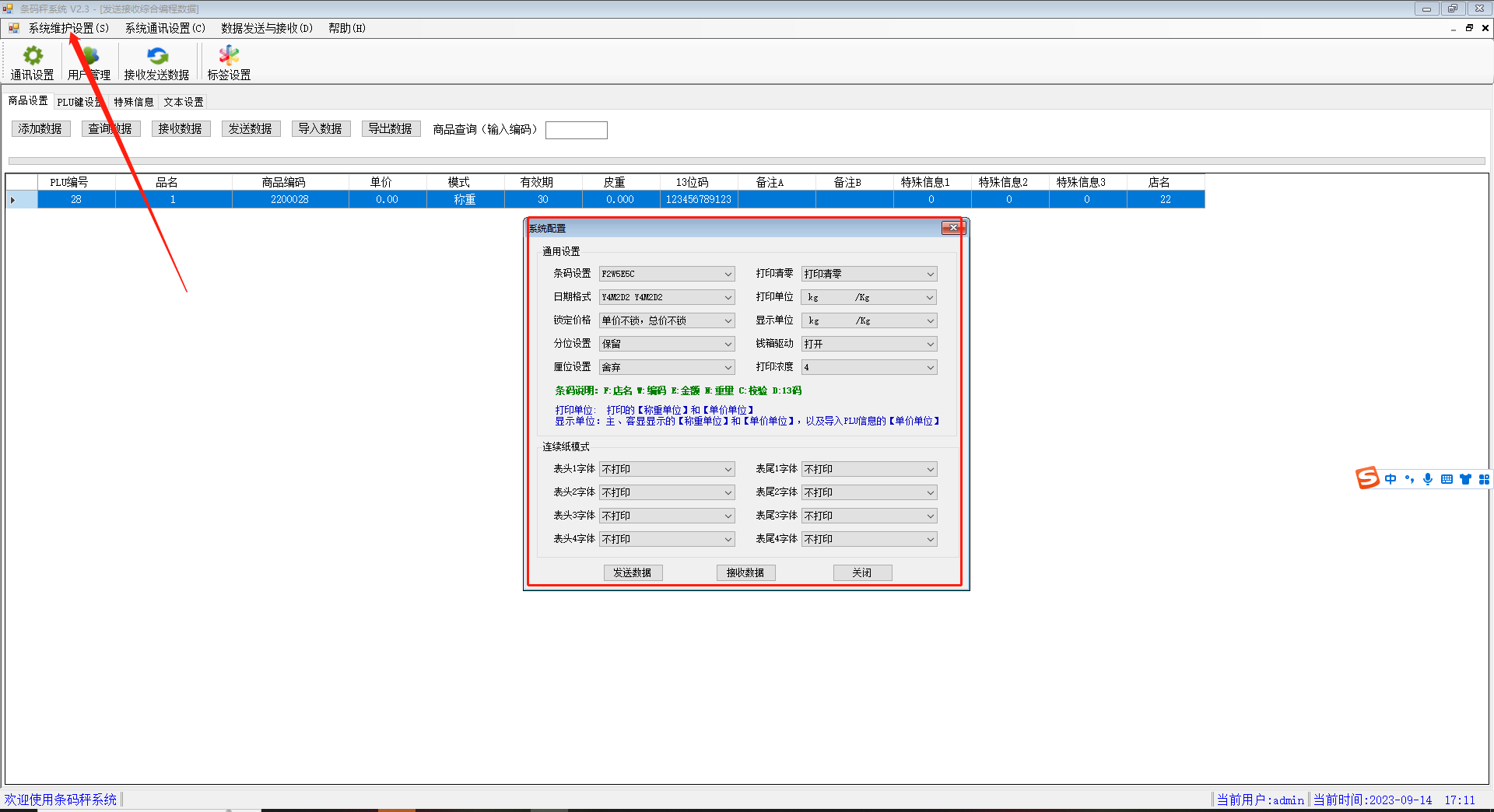
Task: Open the 系统维护设置(S) menu
Action: point(68,28)
